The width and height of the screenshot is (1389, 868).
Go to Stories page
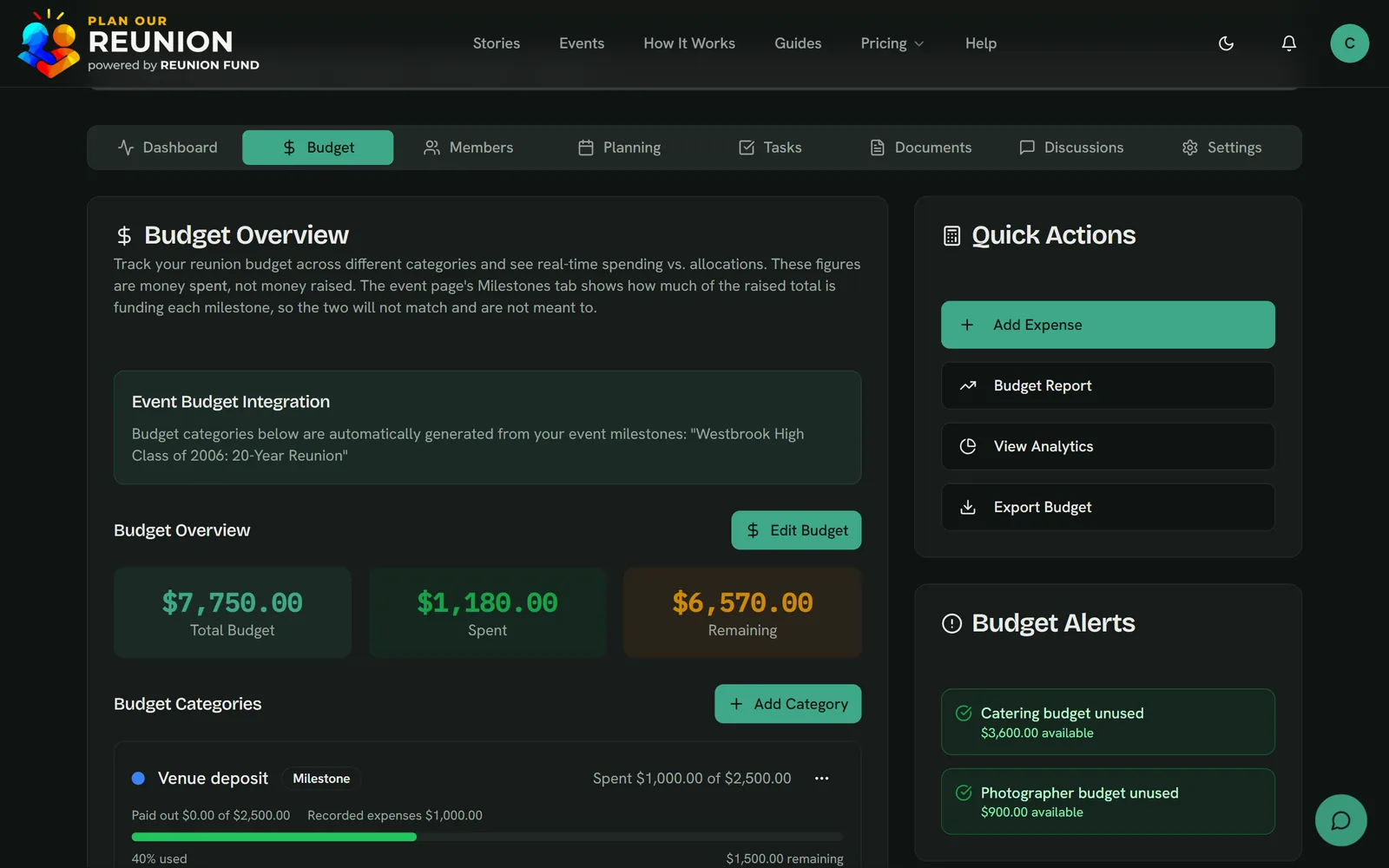(497, 43)
